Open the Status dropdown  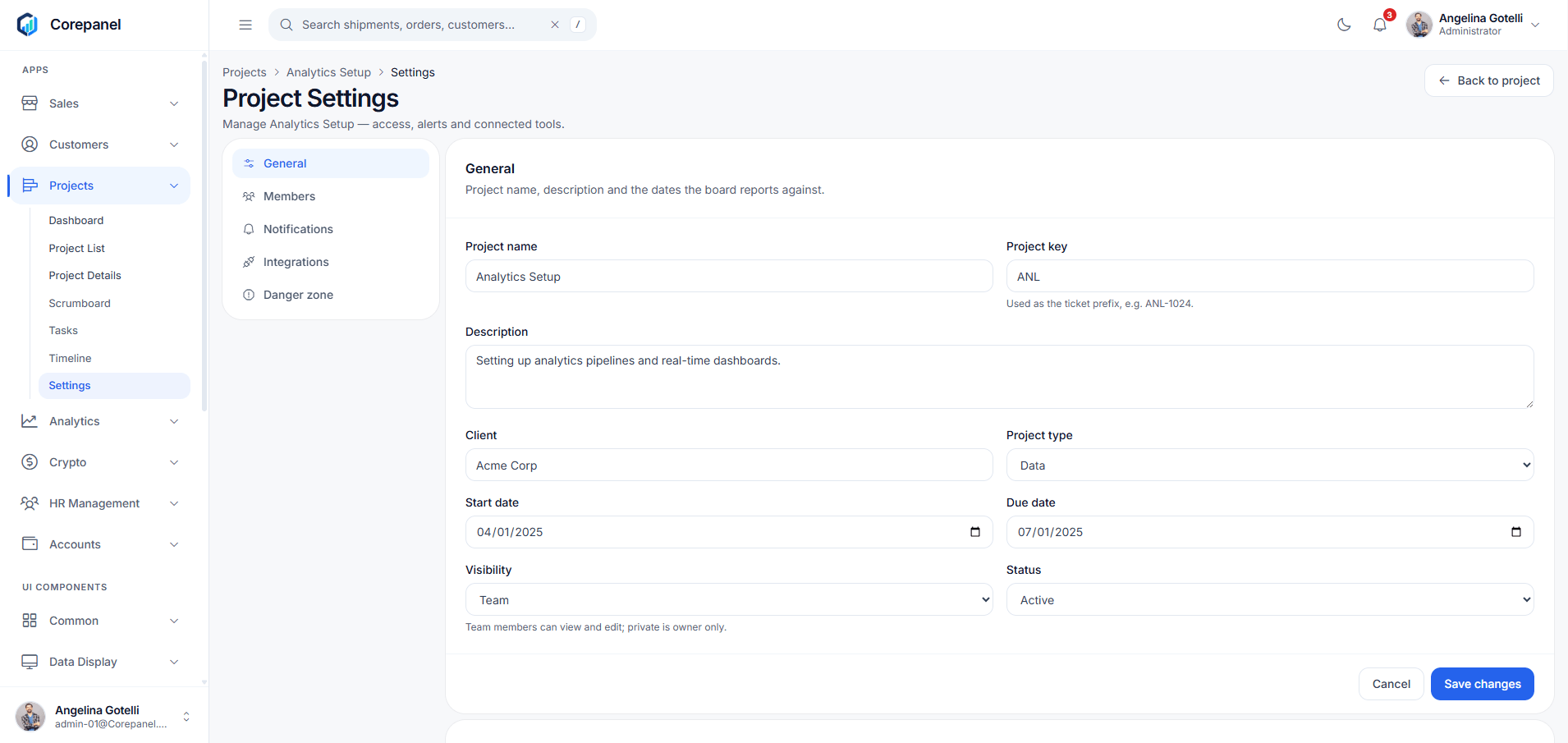pyautogui.click(x=1270, y=599)
